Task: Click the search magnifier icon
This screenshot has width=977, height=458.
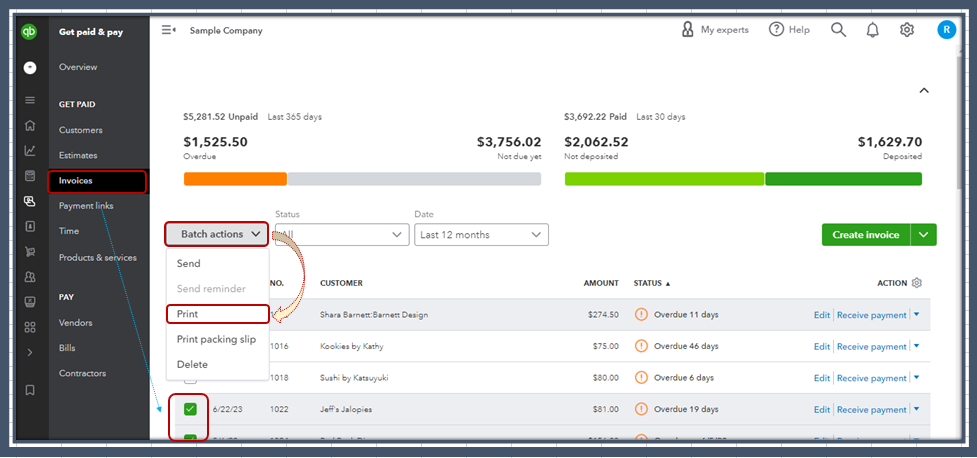Action: [839, 30]
